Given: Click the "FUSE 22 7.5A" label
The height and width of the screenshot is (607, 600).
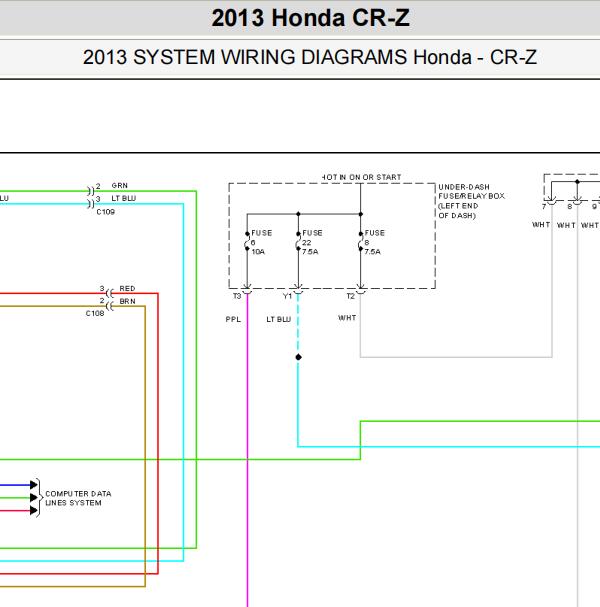Looking at the screenshot, I should (312, 242).
